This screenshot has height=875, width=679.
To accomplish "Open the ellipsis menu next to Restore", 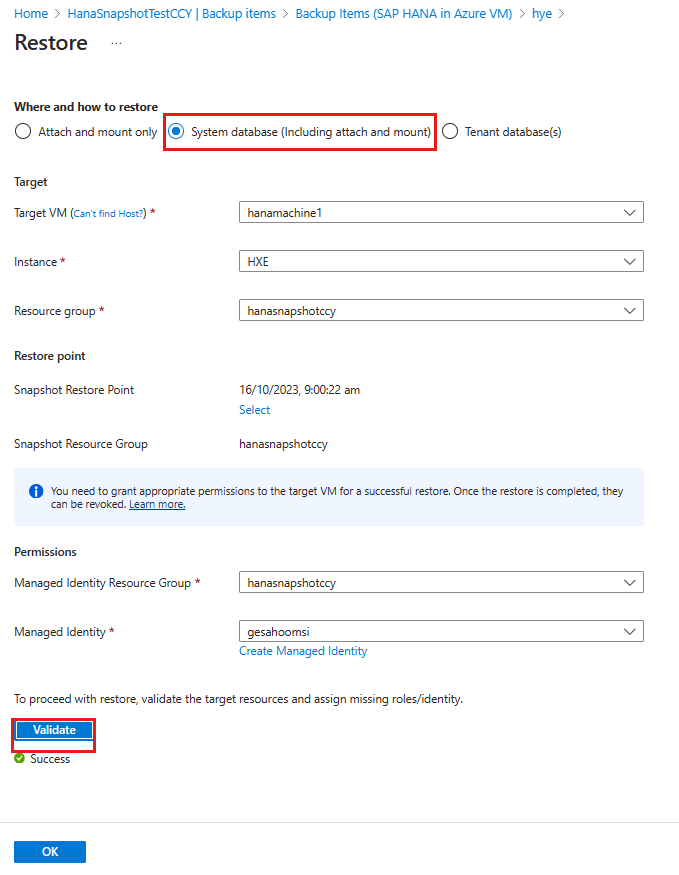I will [x=116, y=44].
